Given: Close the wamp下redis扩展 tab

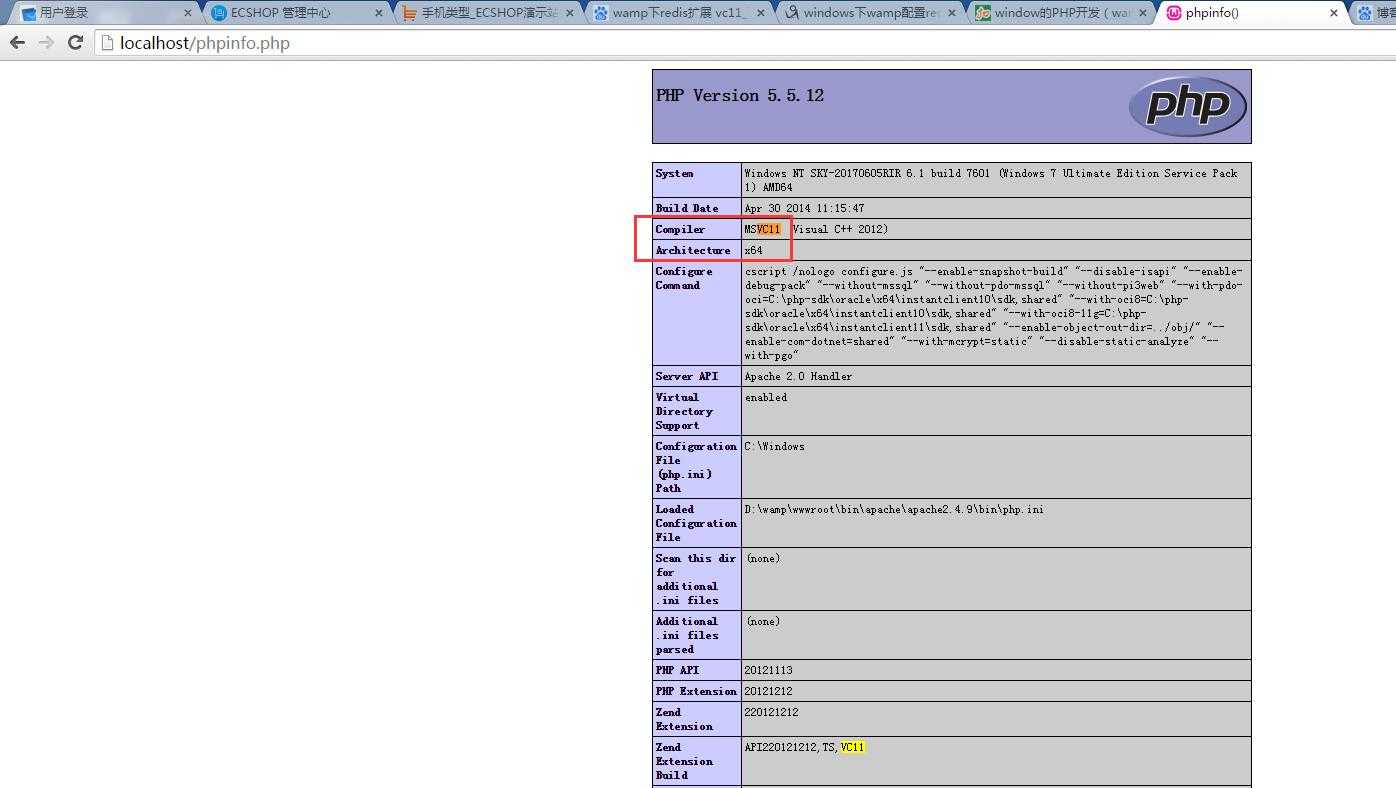Looking at the screenshot, I should tap(760, 13).
